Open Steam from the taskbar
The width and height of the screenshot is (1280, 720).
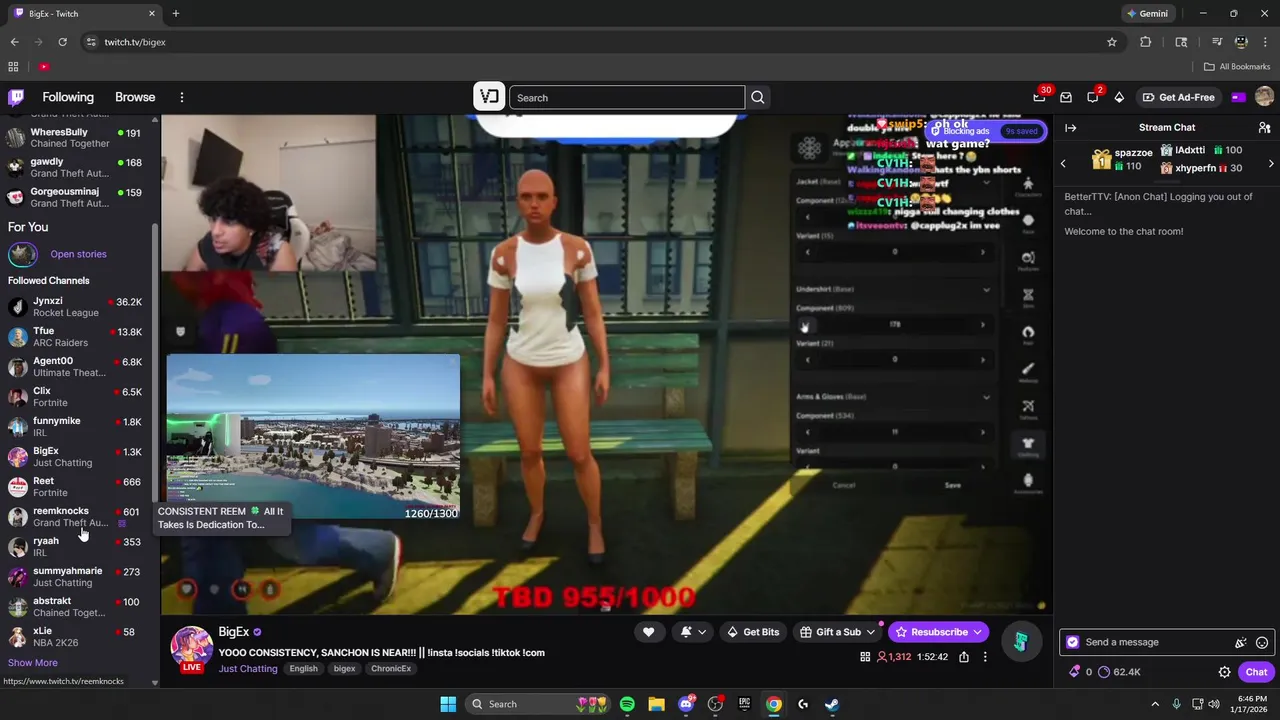coord(831,704)
